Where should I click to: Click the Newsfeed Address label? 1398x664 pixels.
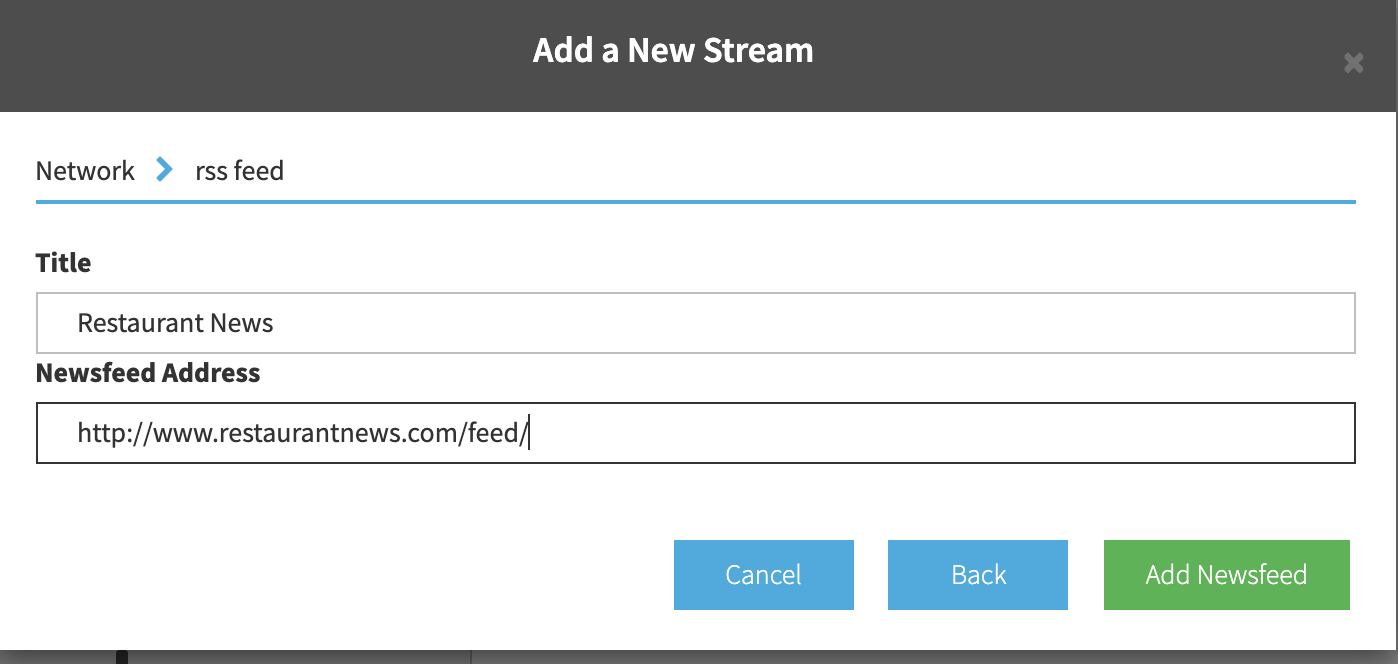click(x=148, y=373)
